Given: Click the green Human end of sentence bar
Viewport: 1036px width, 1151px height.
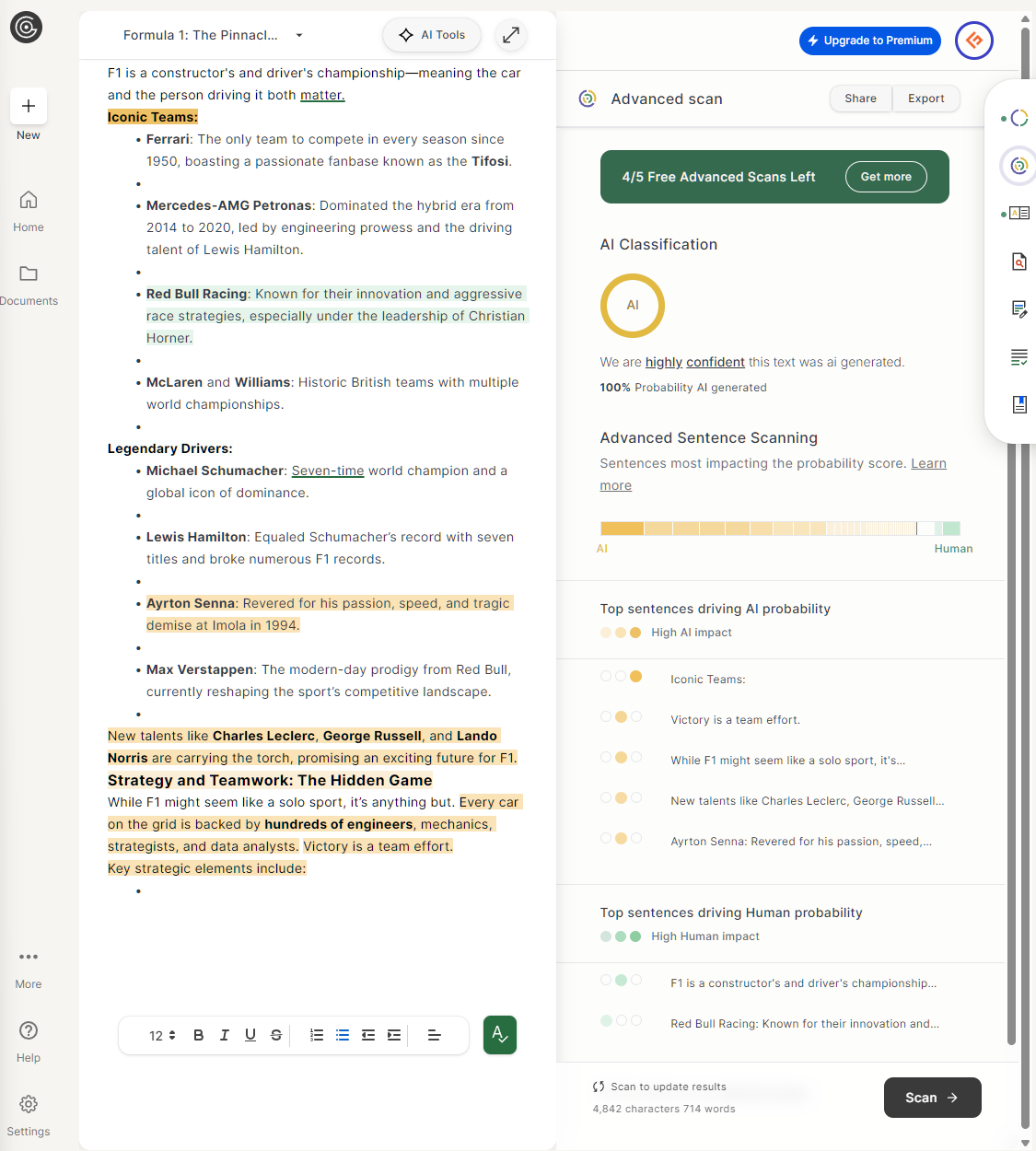Looking at the screenshot, I should (951, 529).
